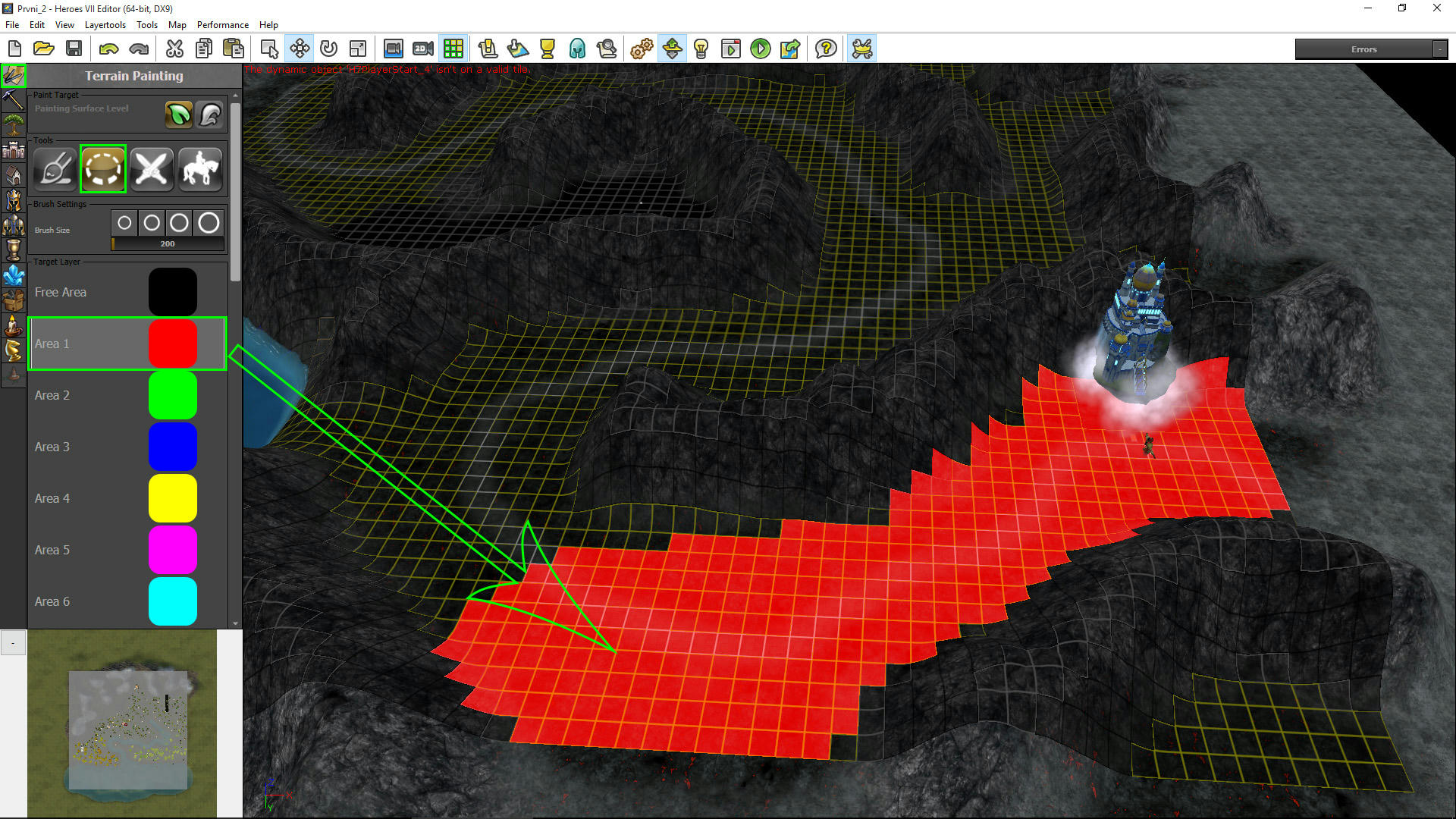Select the small house building sidebar icon
Viewport: 1456px width, 819px height.
point(13,174)
